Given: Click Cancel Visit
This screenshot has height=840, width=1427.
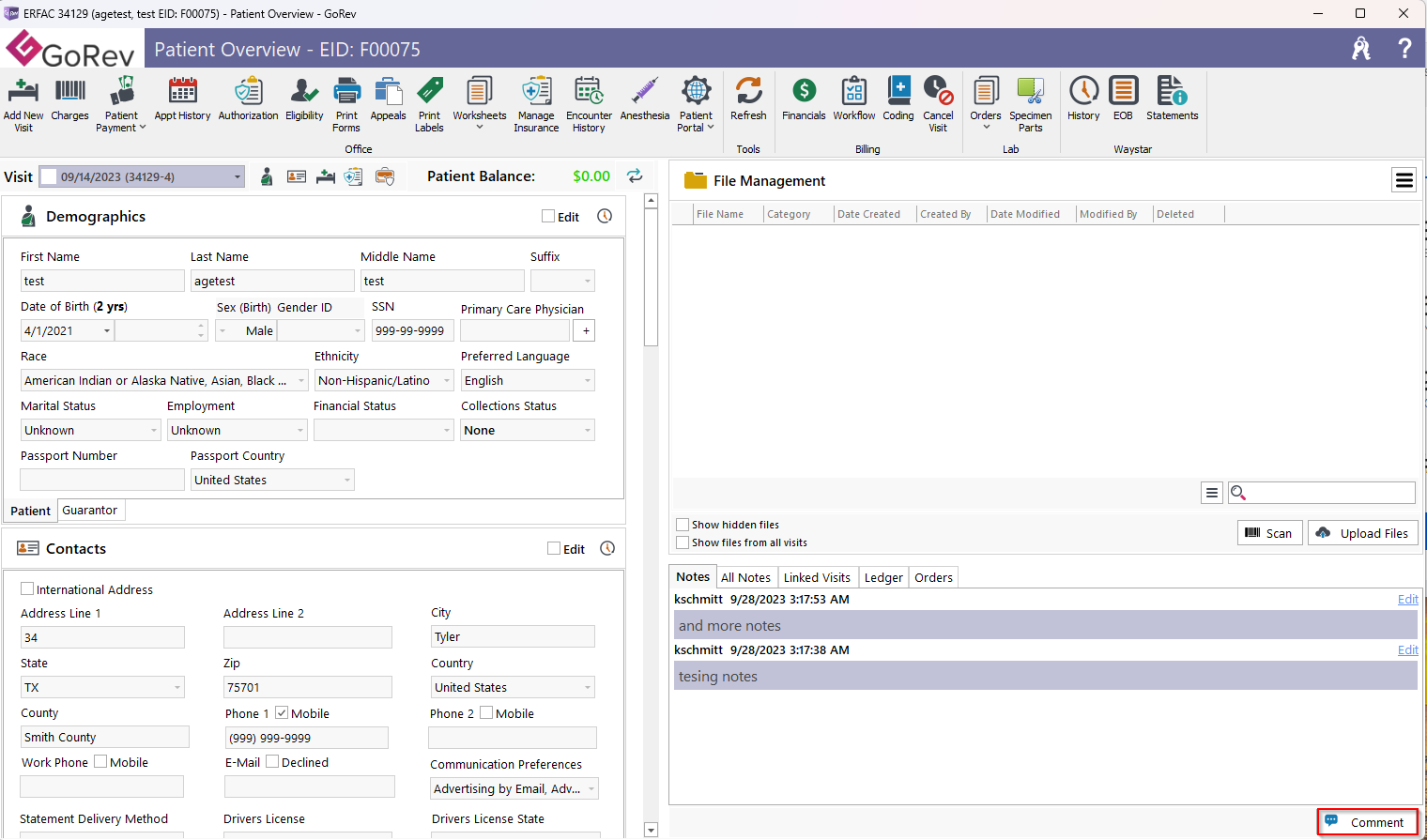Looking at the screenshot, I should [938, 104].
